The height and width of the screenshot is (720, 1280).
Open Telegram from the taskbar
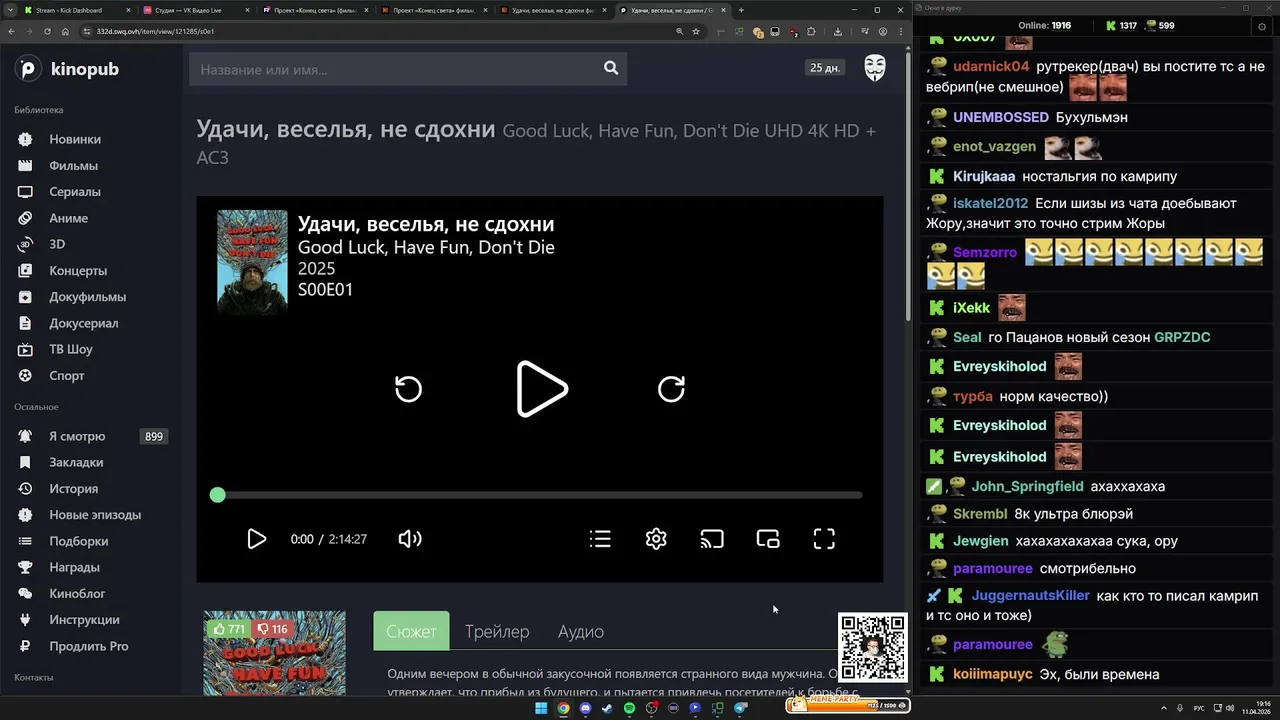point(741,708)
